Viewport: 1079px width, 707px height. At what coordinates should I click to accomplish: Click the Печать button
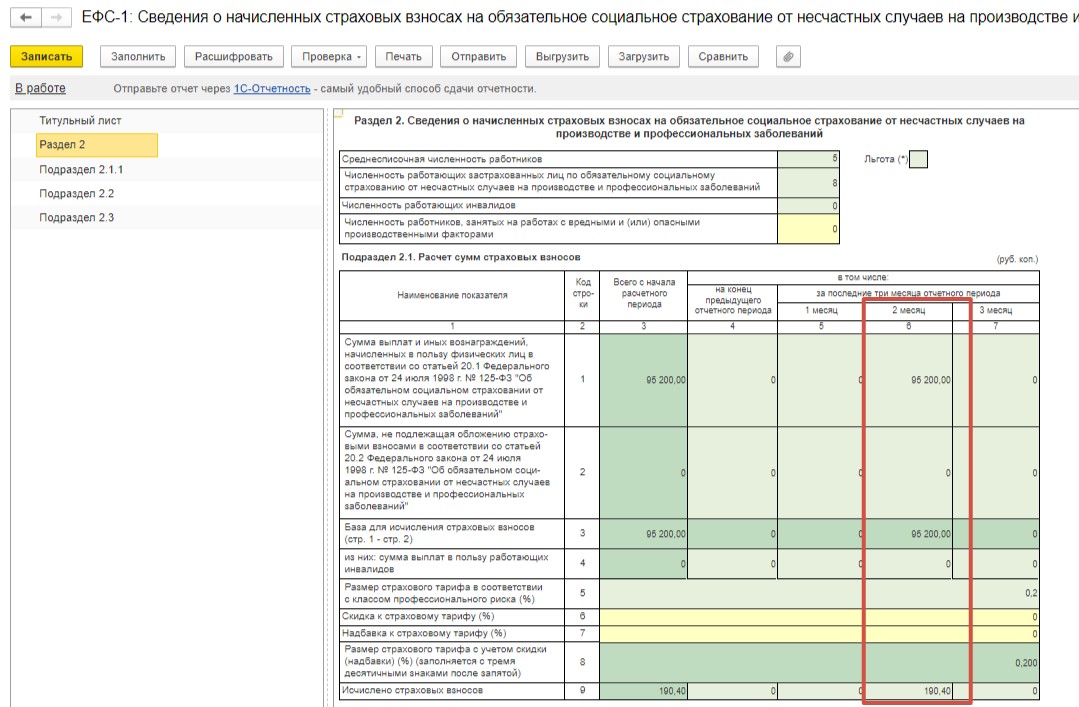(403, 56)
